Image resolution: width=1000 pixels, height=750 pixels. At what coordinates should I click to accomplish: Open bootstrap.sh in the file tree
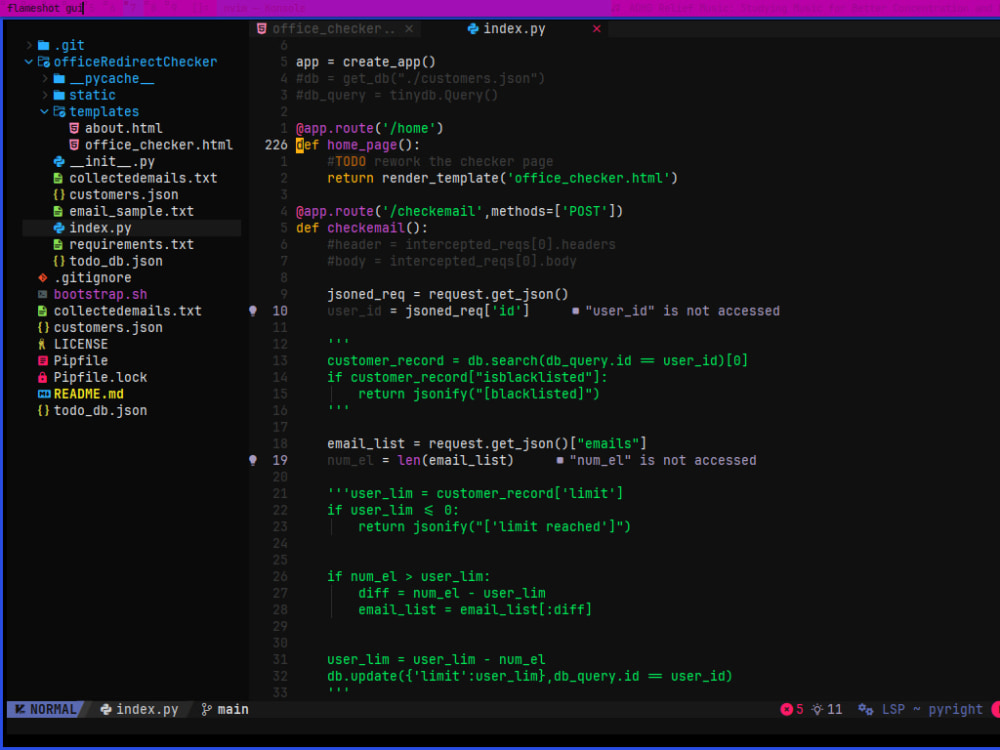point(100,294)
